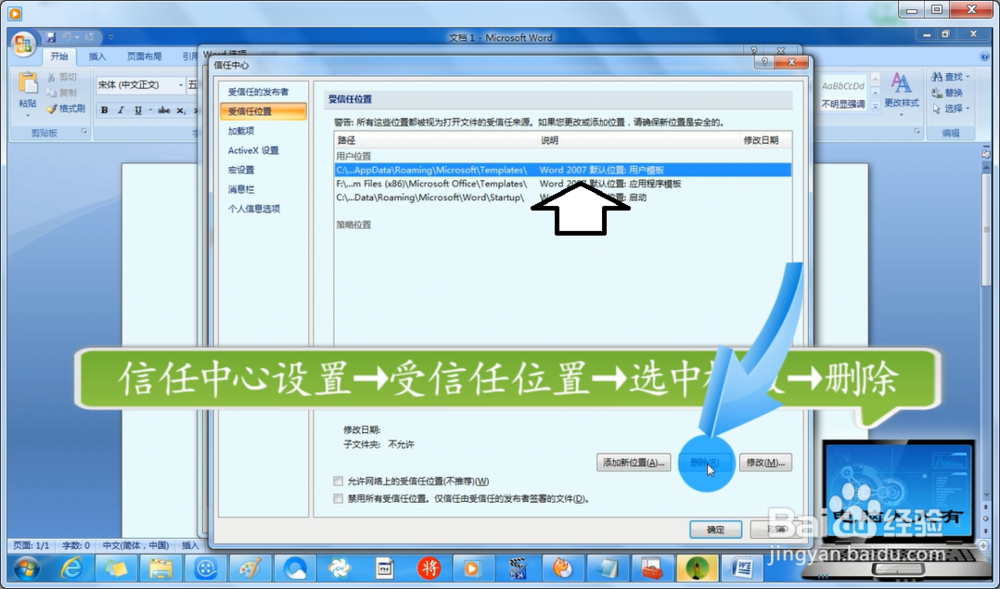Image resolution: width=1000 pixels, height=589 pixels.
Task: Open the Customize Quick Access Toolbar arrow
Action: point(111,38)
